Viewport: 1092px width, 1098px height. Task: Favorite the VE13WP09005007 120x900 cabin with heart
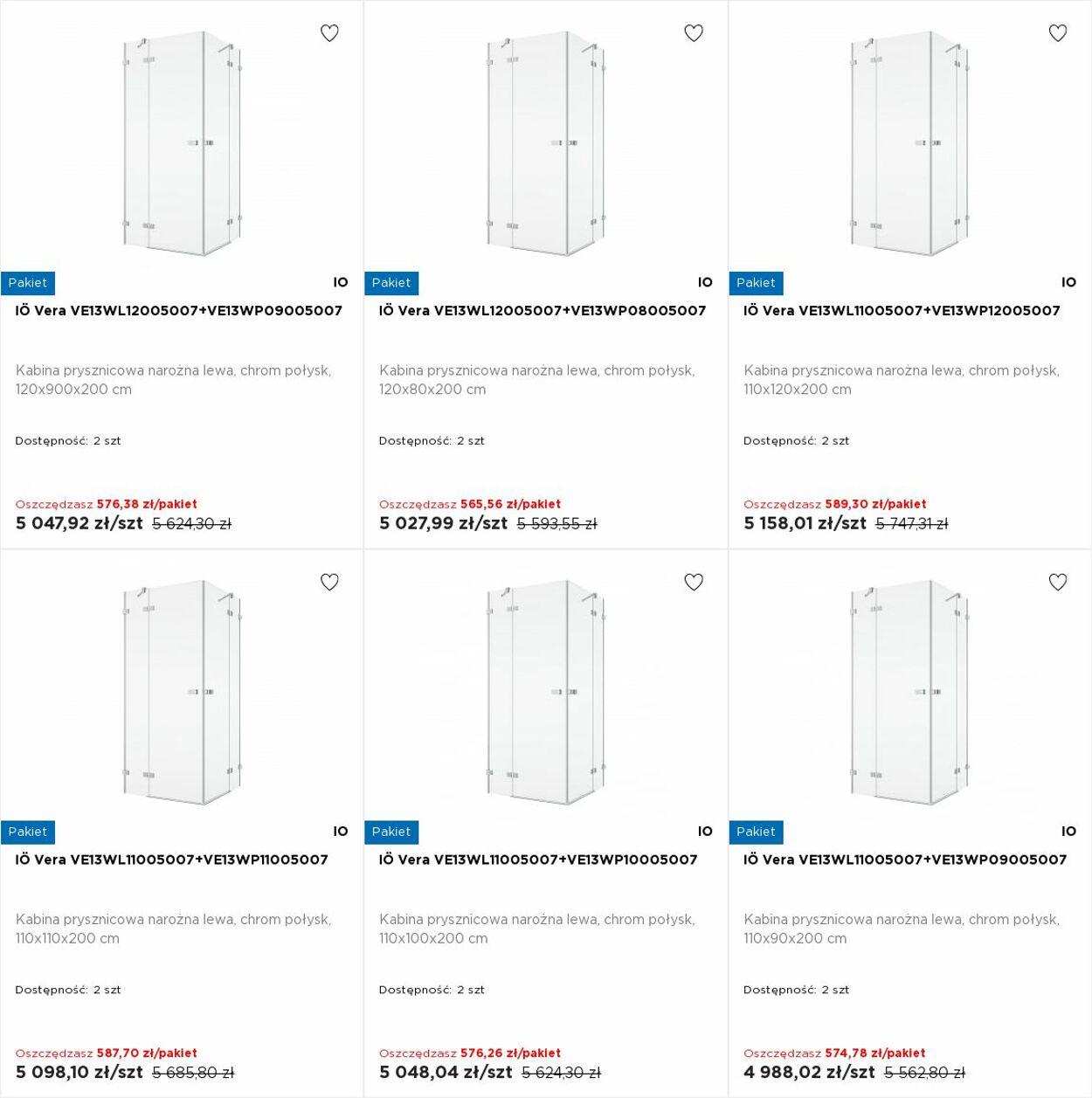[329, 33]
